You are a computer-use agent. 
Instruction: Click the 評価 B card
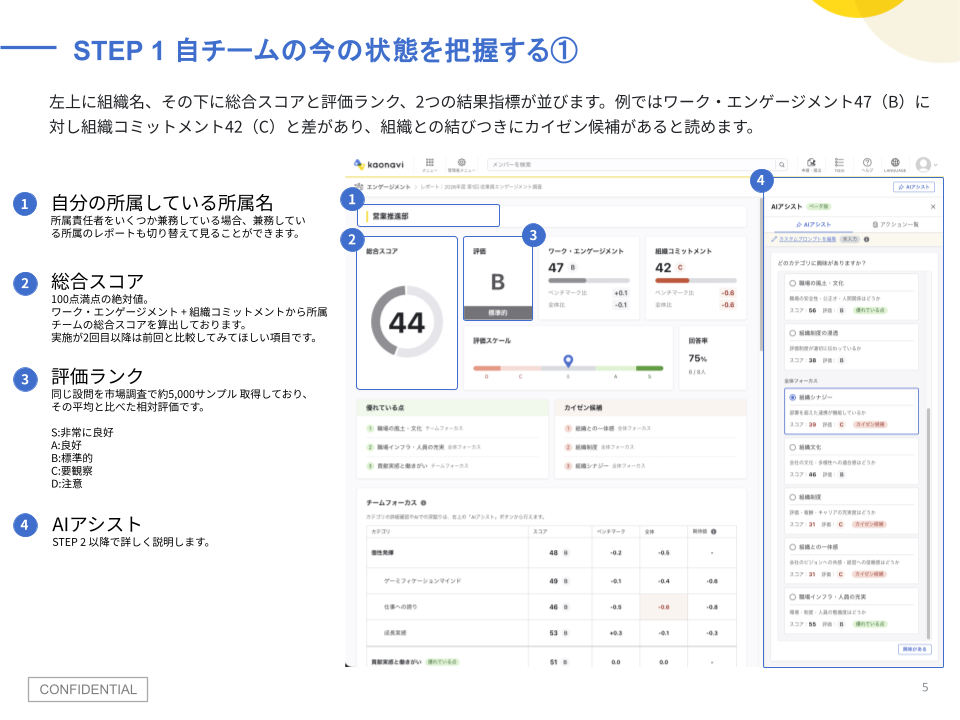coord(498,279)
